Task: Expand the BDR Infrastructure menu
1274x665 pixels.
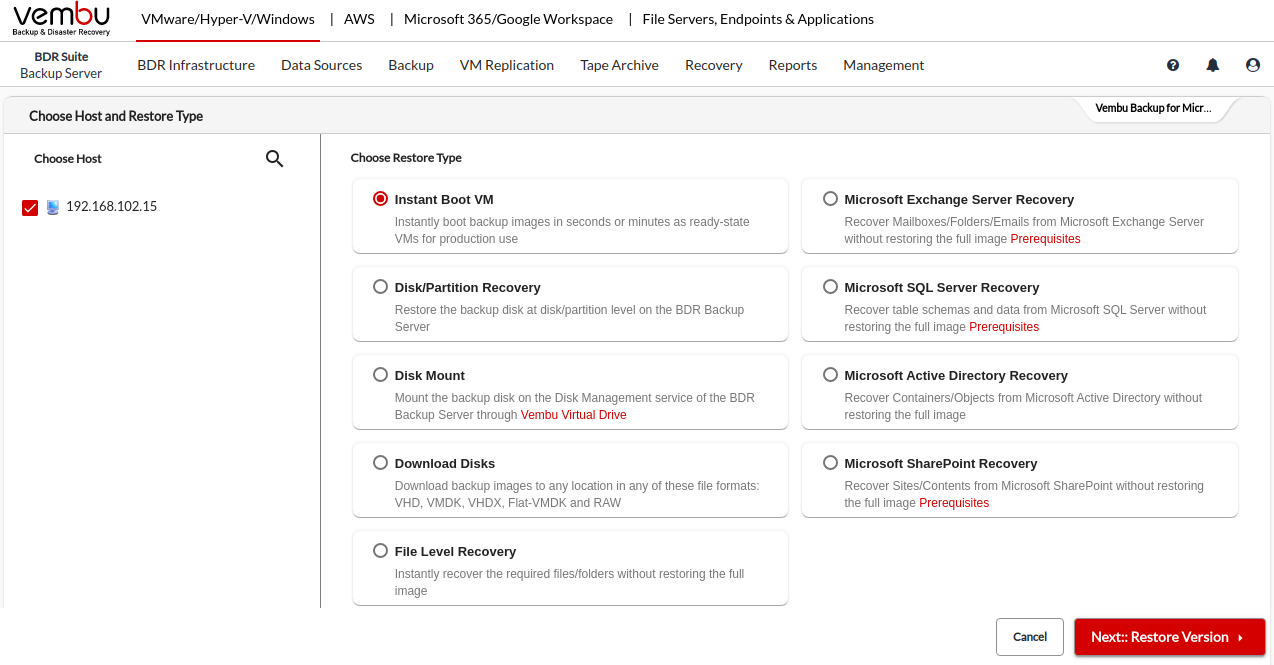Action: (196, 65)
